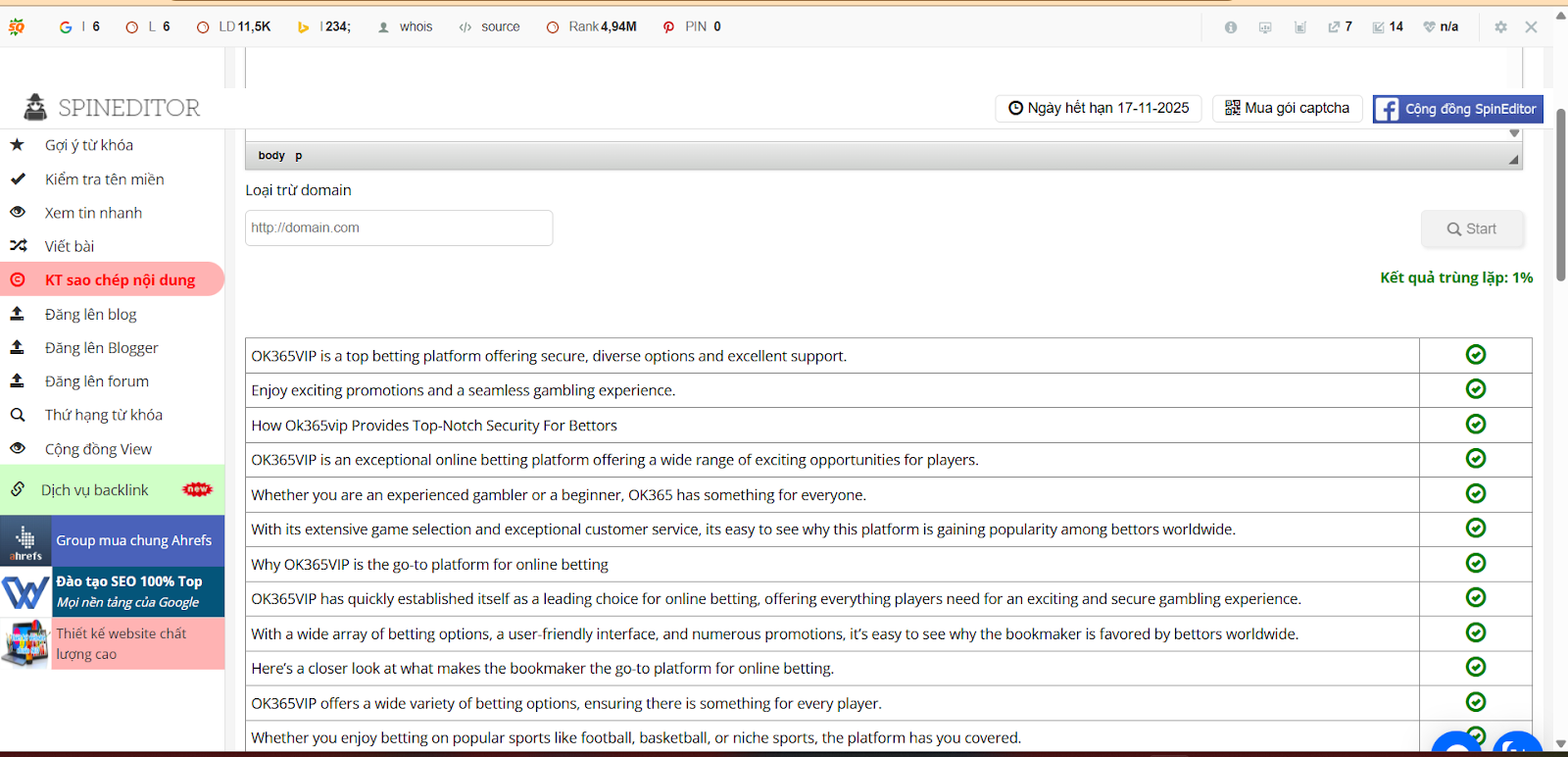The image size is (1568, 757).
Task: Click sentence 'How Ok365vip Provides Top-Notch Security'
Action: tap(434, 426)
